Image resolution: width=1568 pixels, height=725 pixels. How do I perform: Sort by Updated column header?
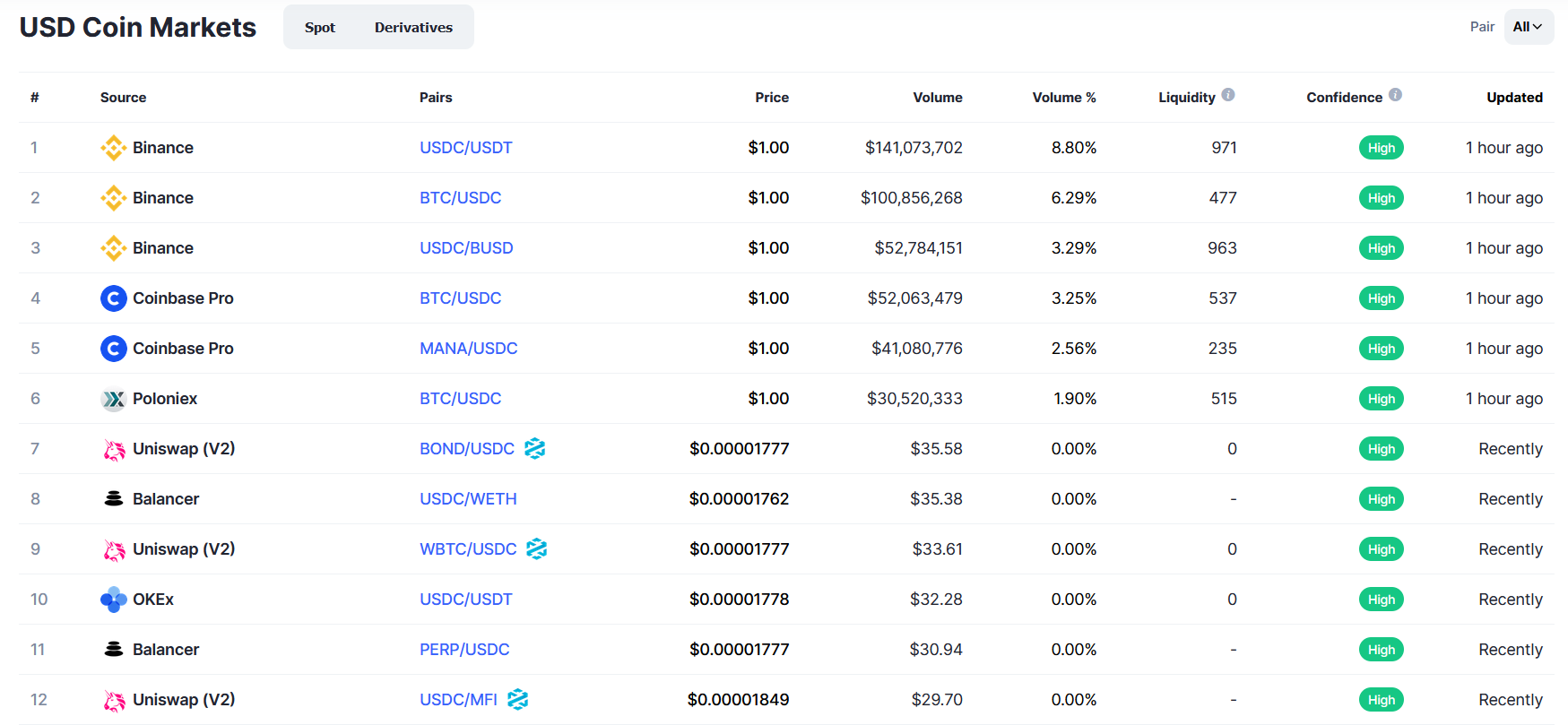pos(1515,98)
